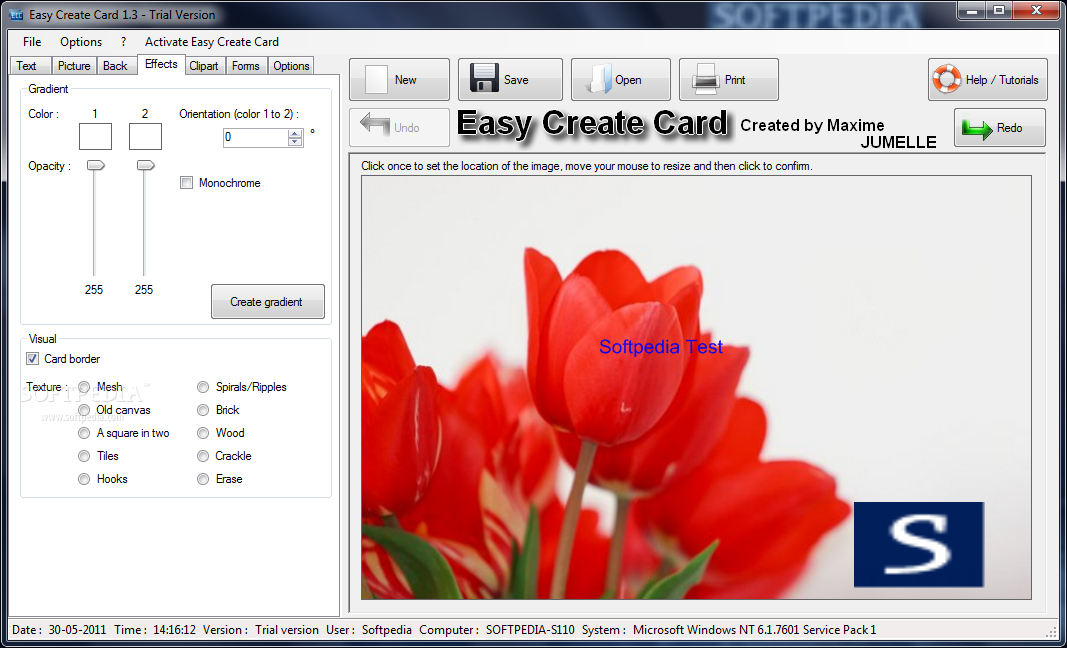The height and width of the screenshot is (648, 1067).
Task: Pick gradient color 2 swatch
Action: pos(145,137)
